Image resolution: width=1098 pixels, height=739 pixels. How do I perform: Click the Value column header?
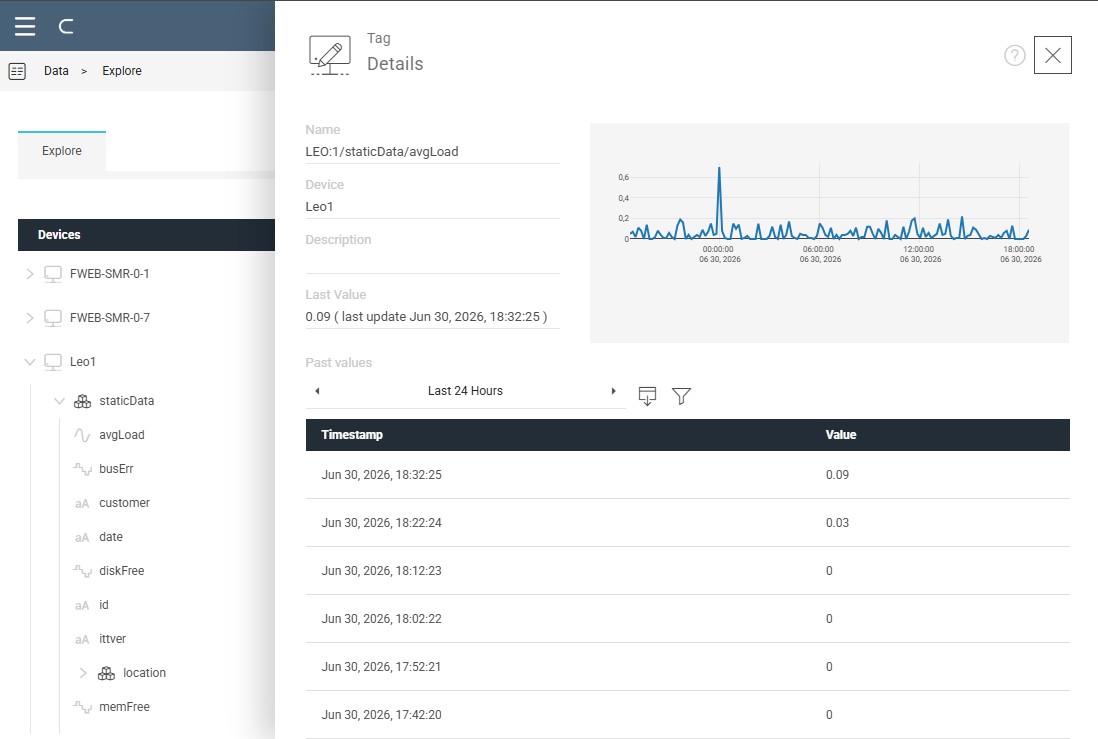840,435
